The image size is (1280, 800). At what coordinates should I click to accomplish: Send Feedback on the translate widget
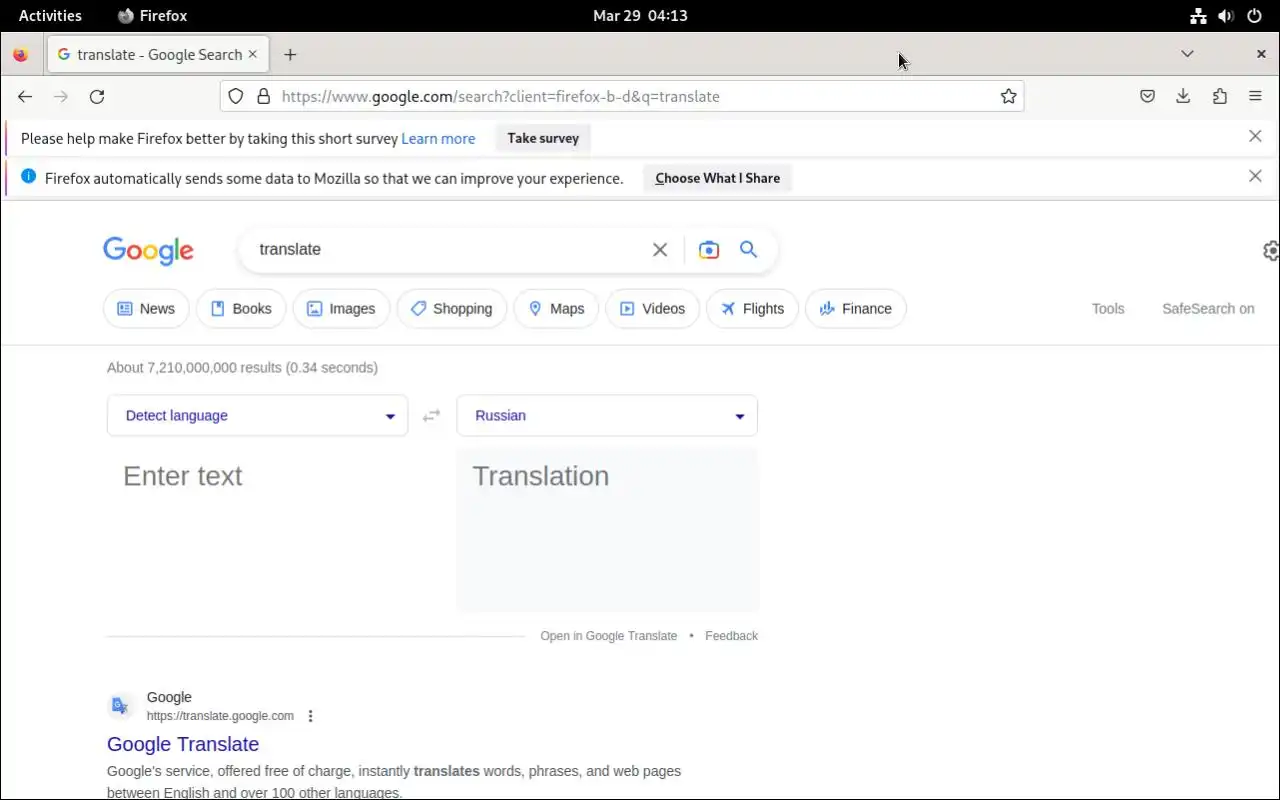[x=731, y=636]
